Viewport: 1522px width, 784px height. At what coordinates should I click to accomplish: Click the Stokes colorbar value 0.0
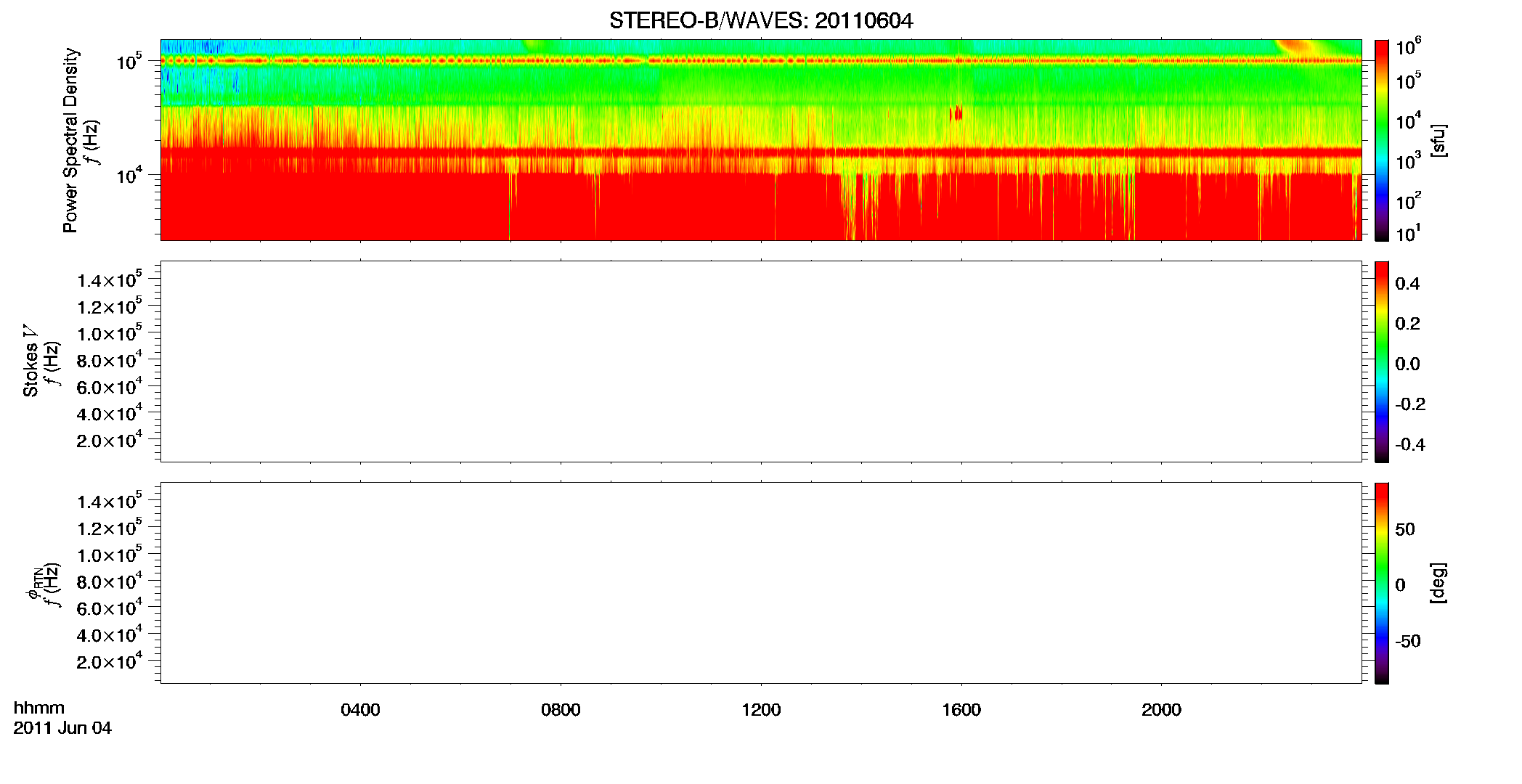1407,364
